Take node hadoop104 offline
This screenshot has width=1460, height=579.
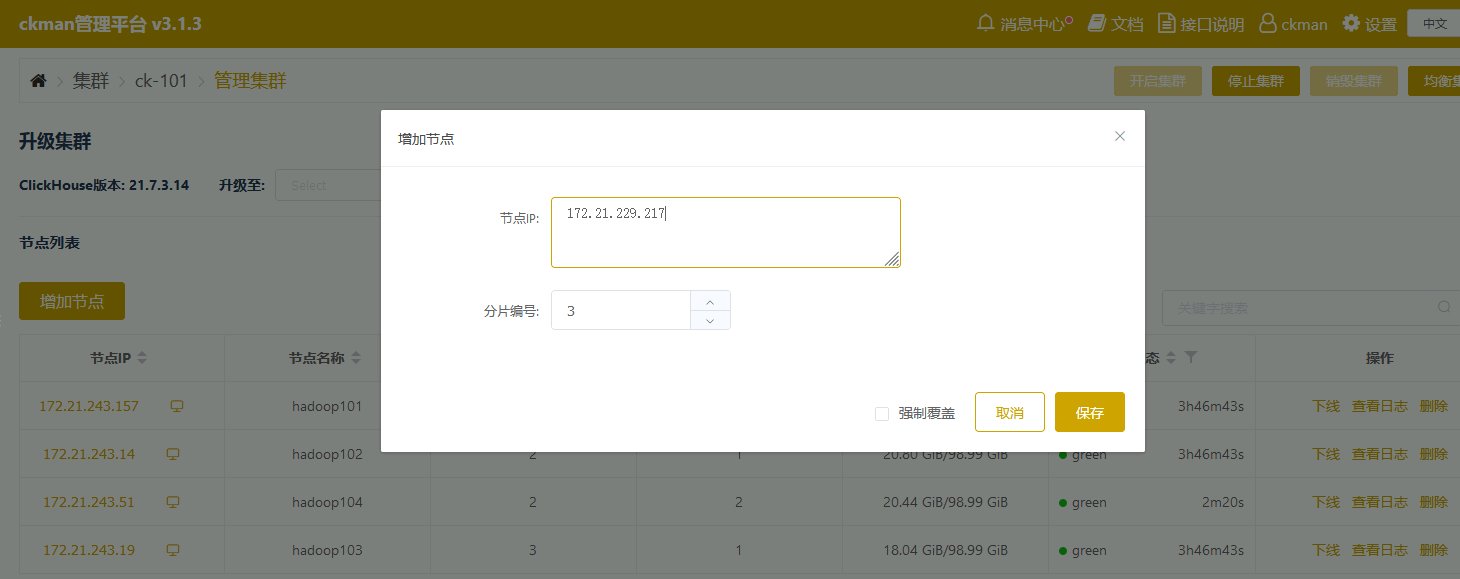(1326, 502)
